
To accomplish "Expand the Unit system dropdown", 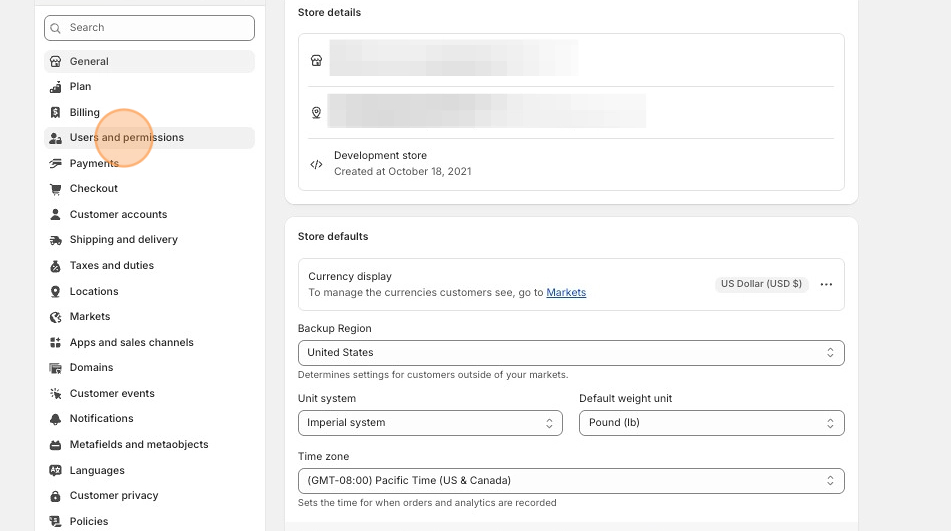I will 430,423.
